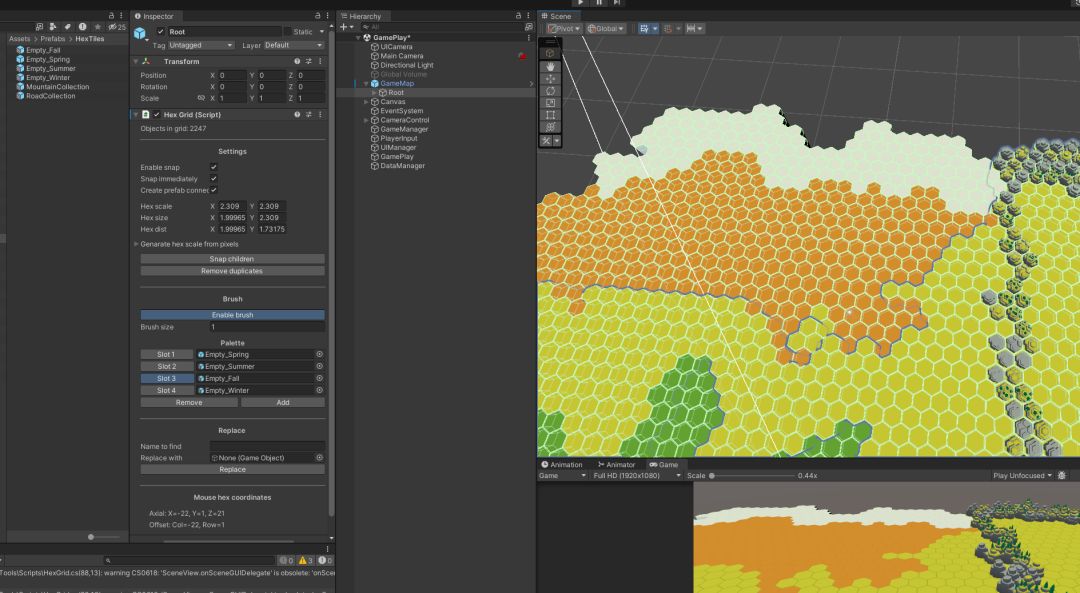The height and width of the screenshot is (593, 1080).
Task: Toggle the Enable snap checkbox
Action: coord(214,167)
